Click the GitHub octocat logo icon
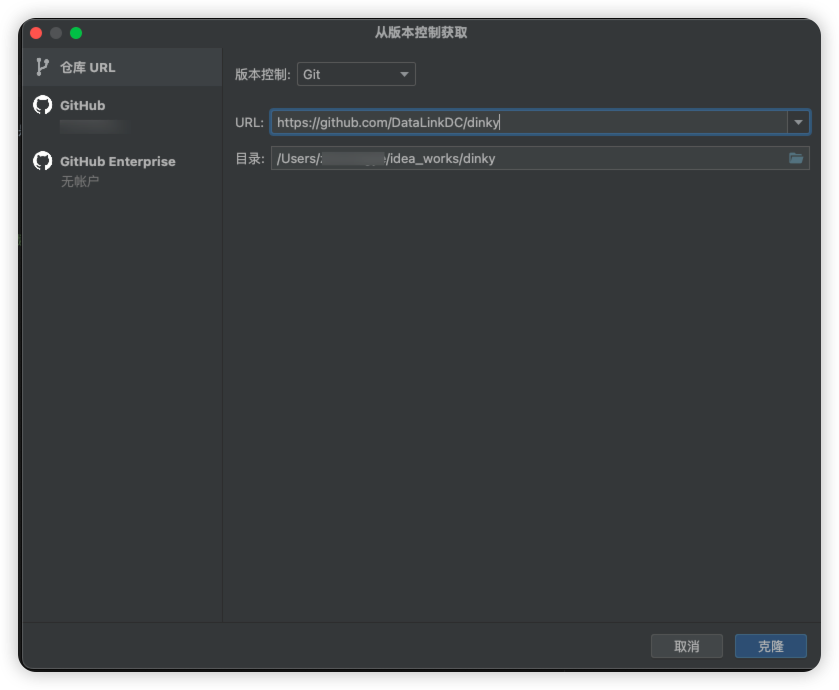839x690 pixels. point(42,105)
